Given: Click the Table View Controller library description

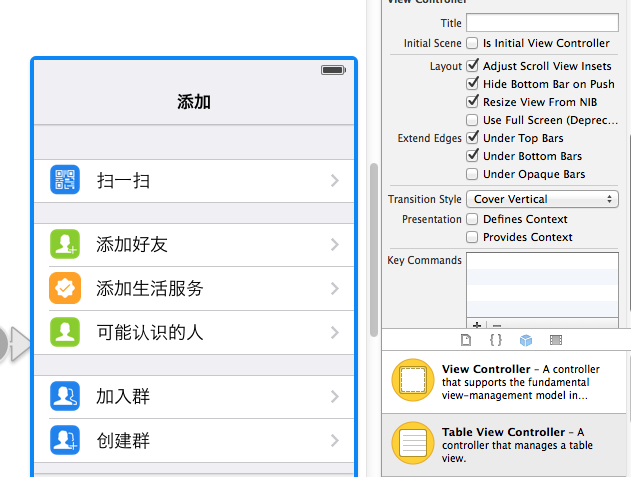Looking at the screenshot, I should coord(517,445).
